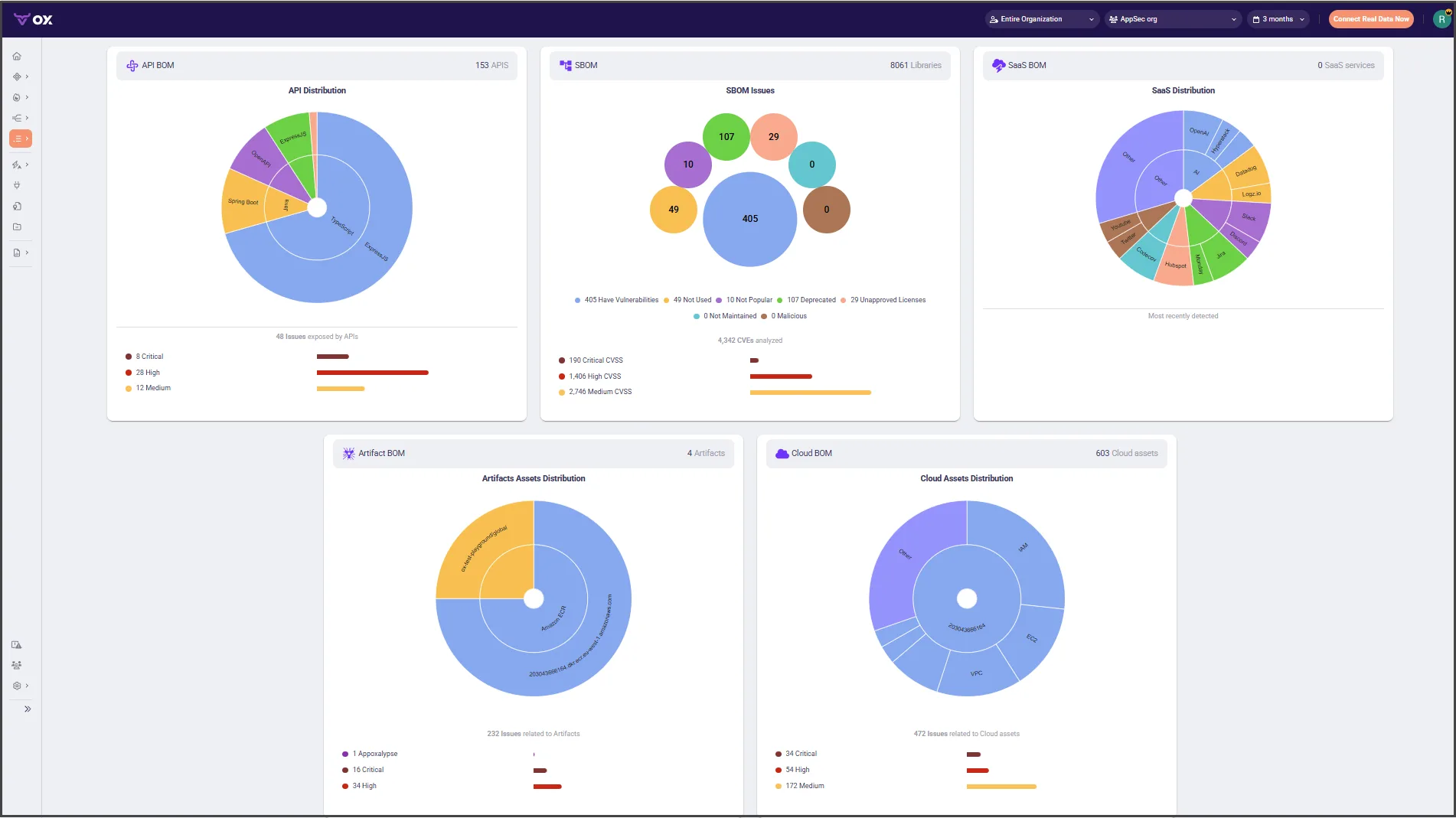Image resolution: width=1456 pixels, height=818 pixels.
Task: Click the SaaS BOM lightning icon
Action: [997, 65]
